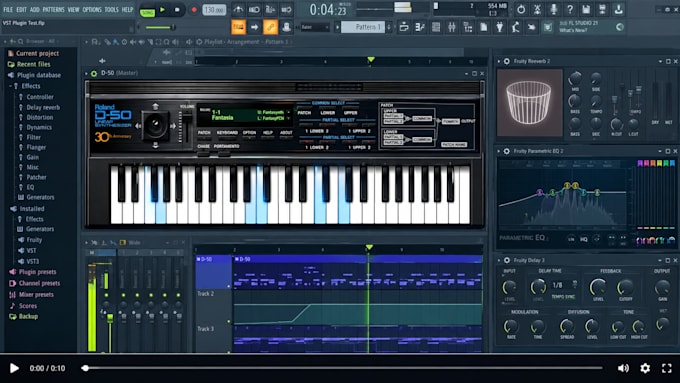Open the TOOLS menu
Viewport: 680px width, 383px height.
111,10
